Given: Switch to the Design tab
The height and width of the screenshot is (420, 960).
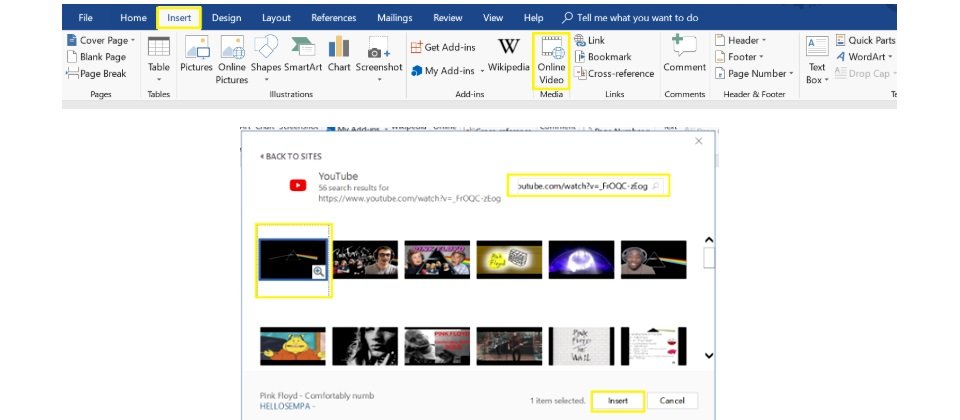Looking at the screenshot, I should point(226,18).
